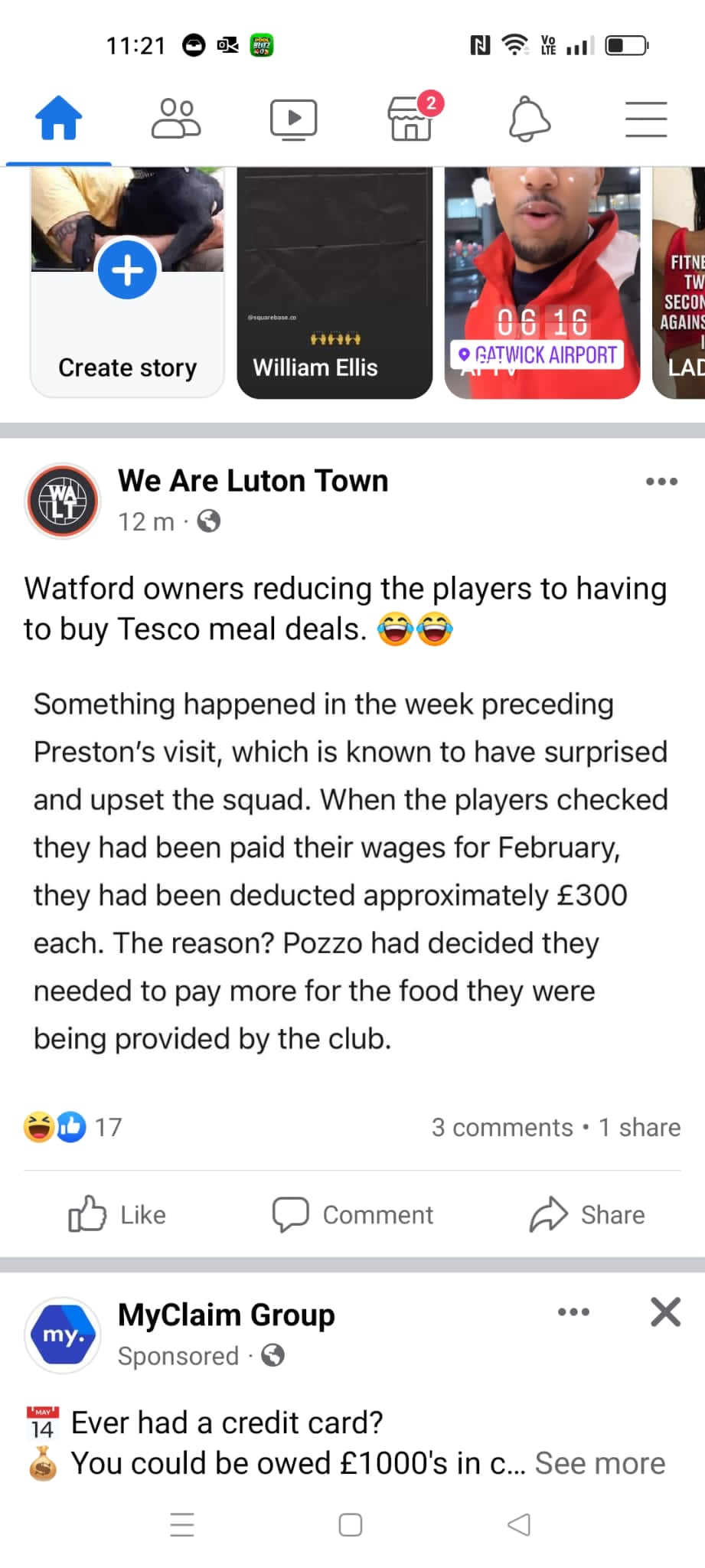The width and height of the screenshot is (705, 1568).
Task: View the Gatwick Airport story
Action: tap(542, 283)
